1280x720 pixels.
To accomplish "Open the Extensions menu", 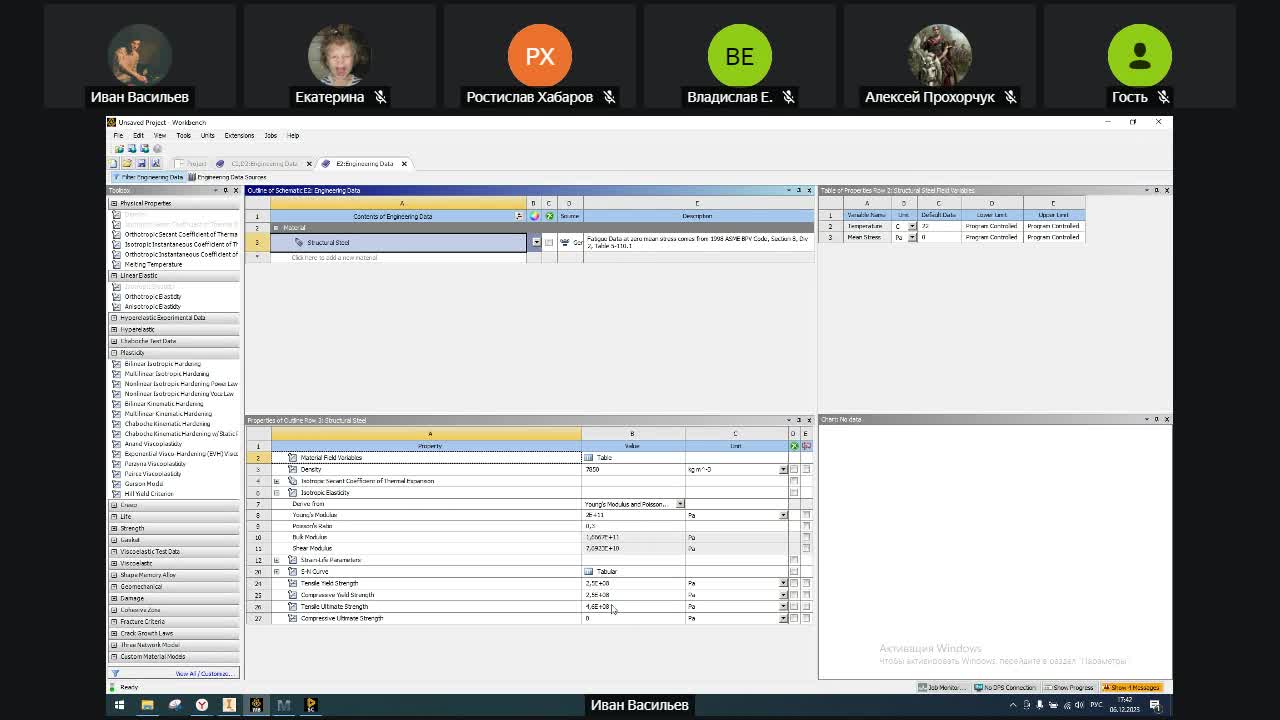I will coord(239,135).
